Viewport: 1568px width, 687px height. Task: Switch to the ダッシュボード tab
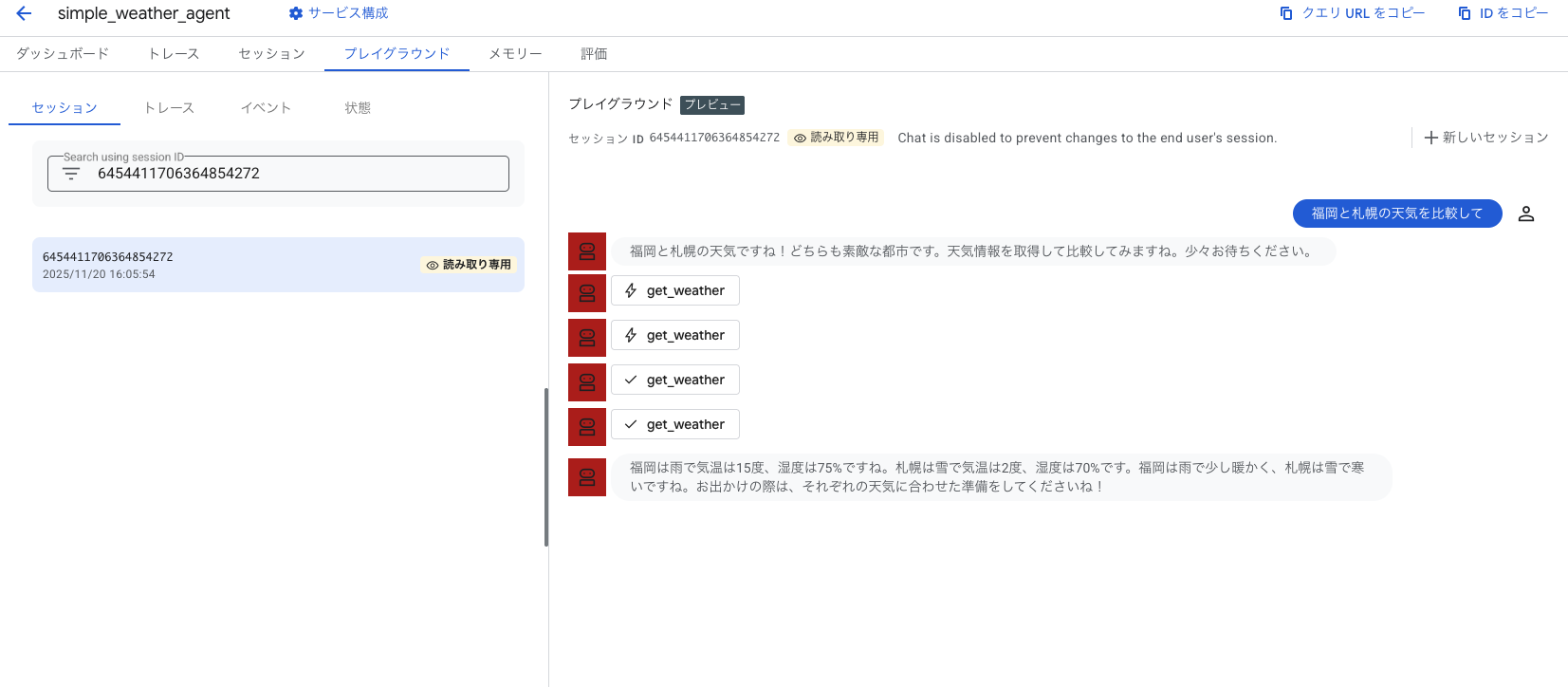click(x=63, y=54)
